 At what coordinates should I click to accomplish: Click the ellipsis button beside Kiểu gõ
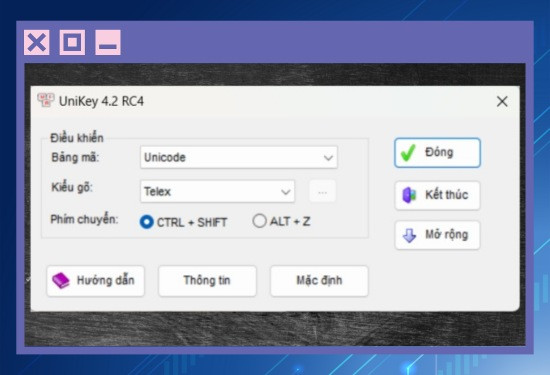322,192
